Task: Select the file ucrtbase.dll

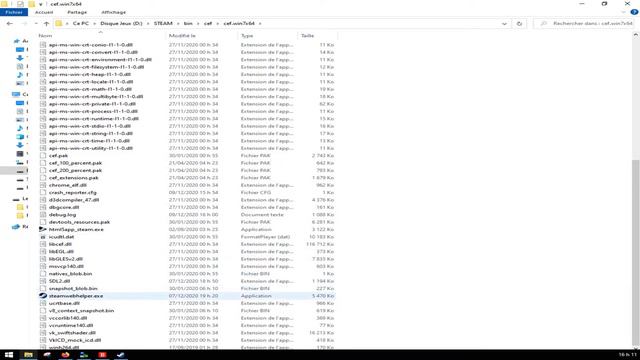Action: 64,303
